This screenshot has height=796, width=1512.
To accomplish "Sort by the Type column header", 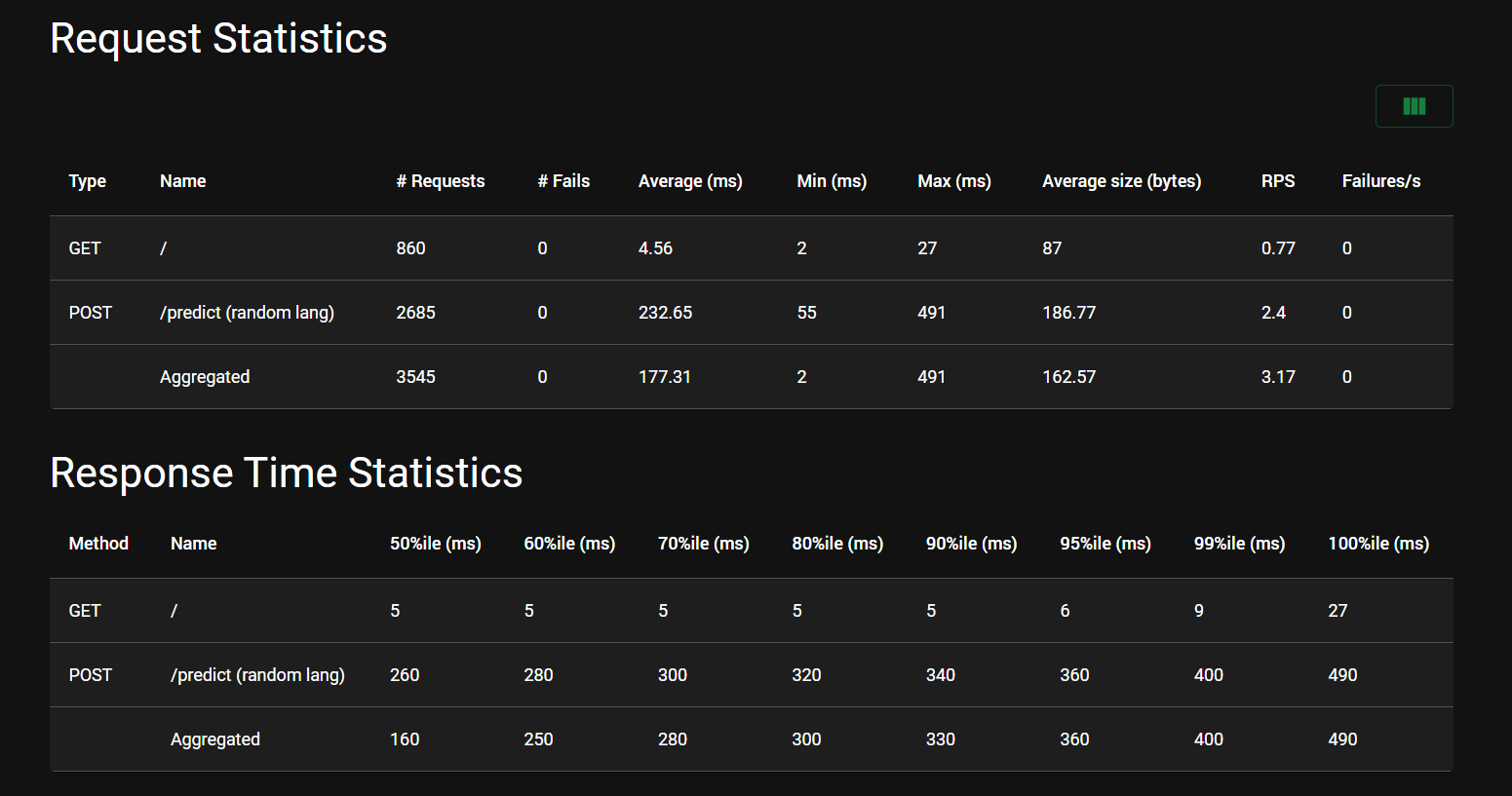I will (88, 181).
